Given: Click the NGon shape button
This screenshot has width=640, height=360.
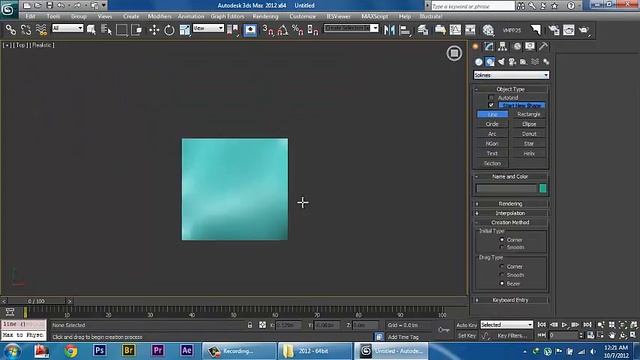Looking at the screenshot, I should (492, 144).
